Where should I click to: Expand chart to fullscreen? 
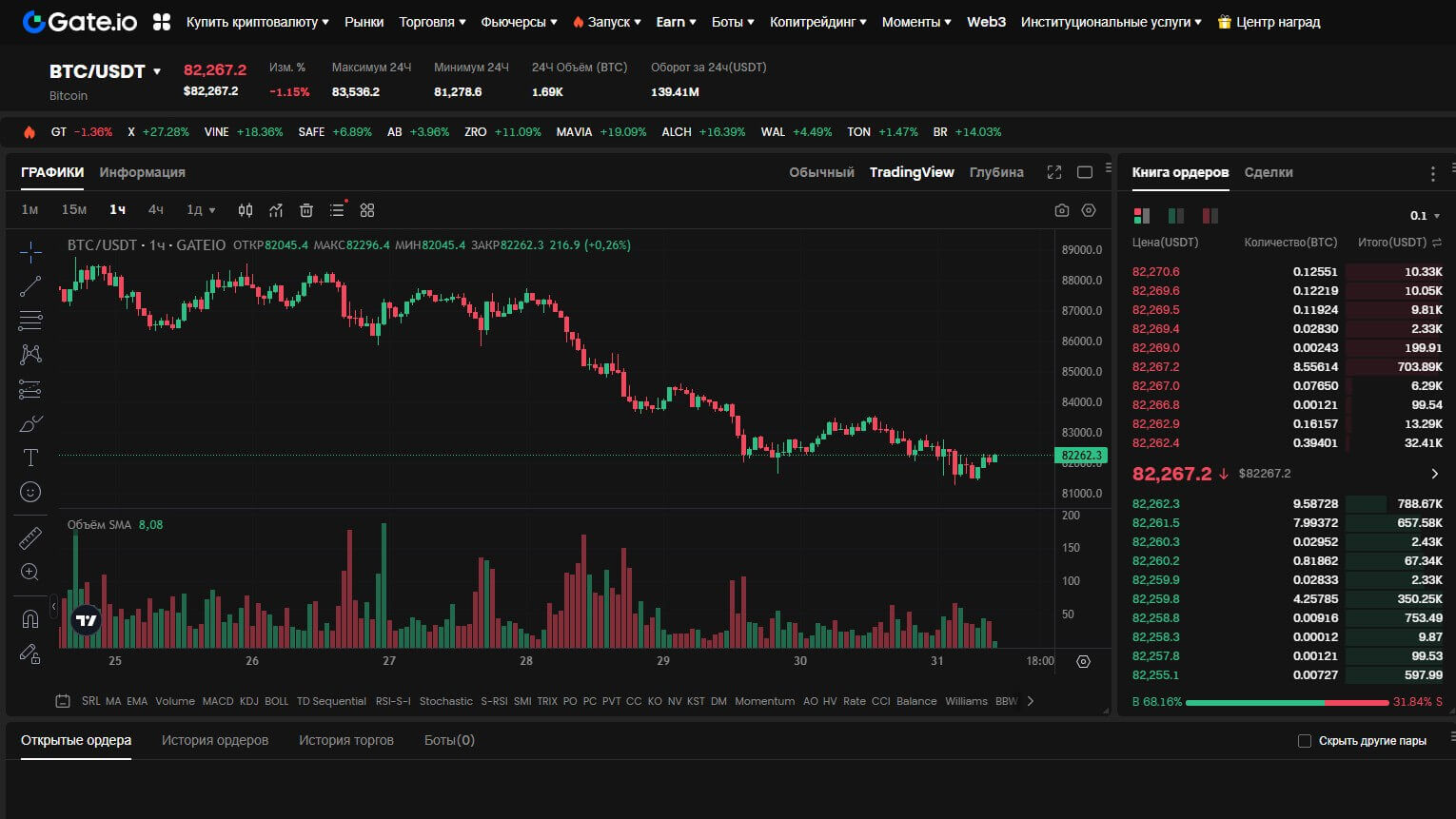click(1053, 172)
